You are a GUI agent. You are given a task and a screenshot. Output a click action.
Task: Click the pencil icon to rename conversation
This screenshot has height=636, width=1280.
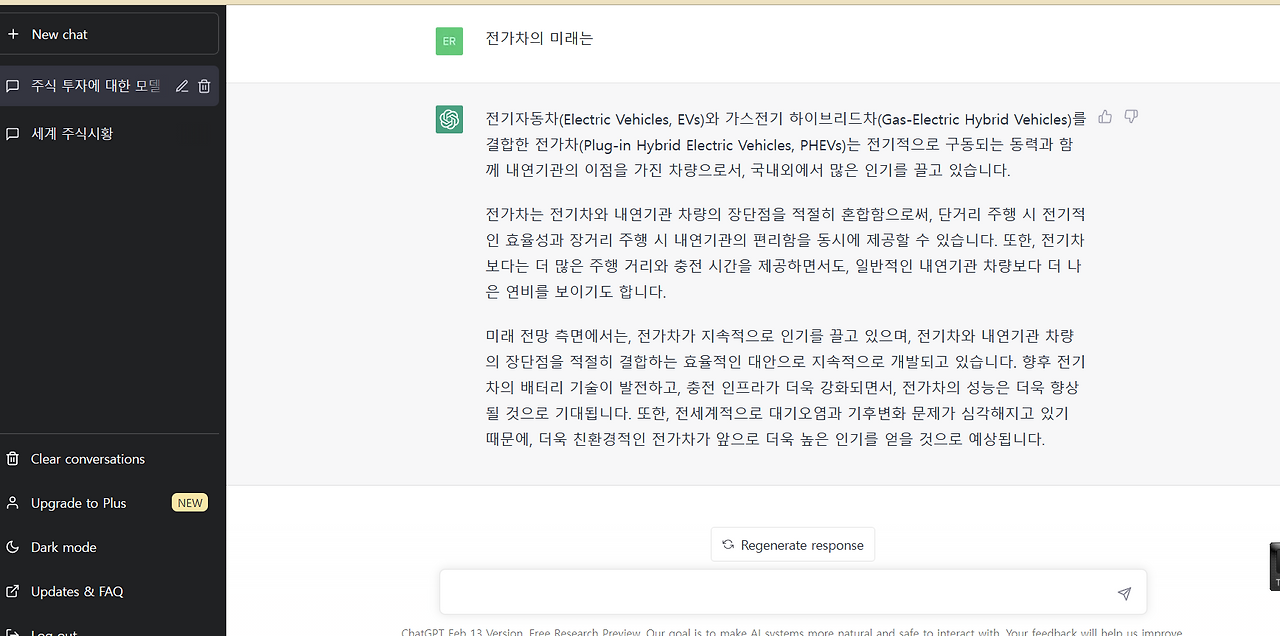pyautogui.click(x=181, y=86)
